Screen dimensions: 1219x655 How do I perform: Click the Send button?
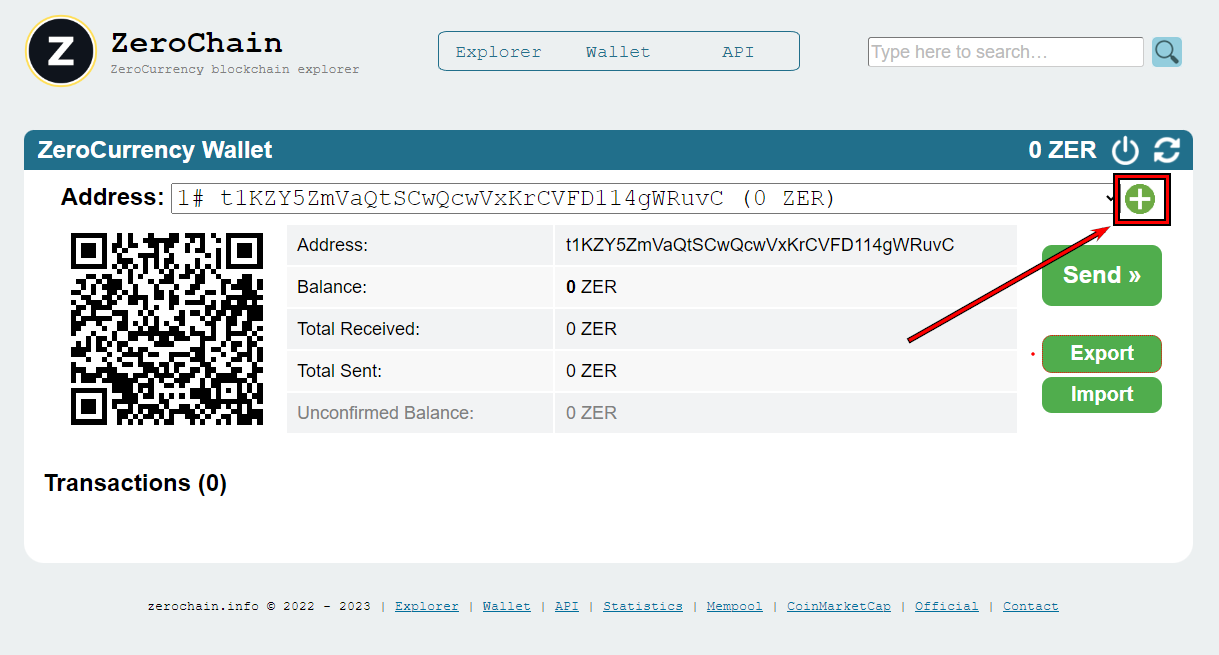[1102, 275]
